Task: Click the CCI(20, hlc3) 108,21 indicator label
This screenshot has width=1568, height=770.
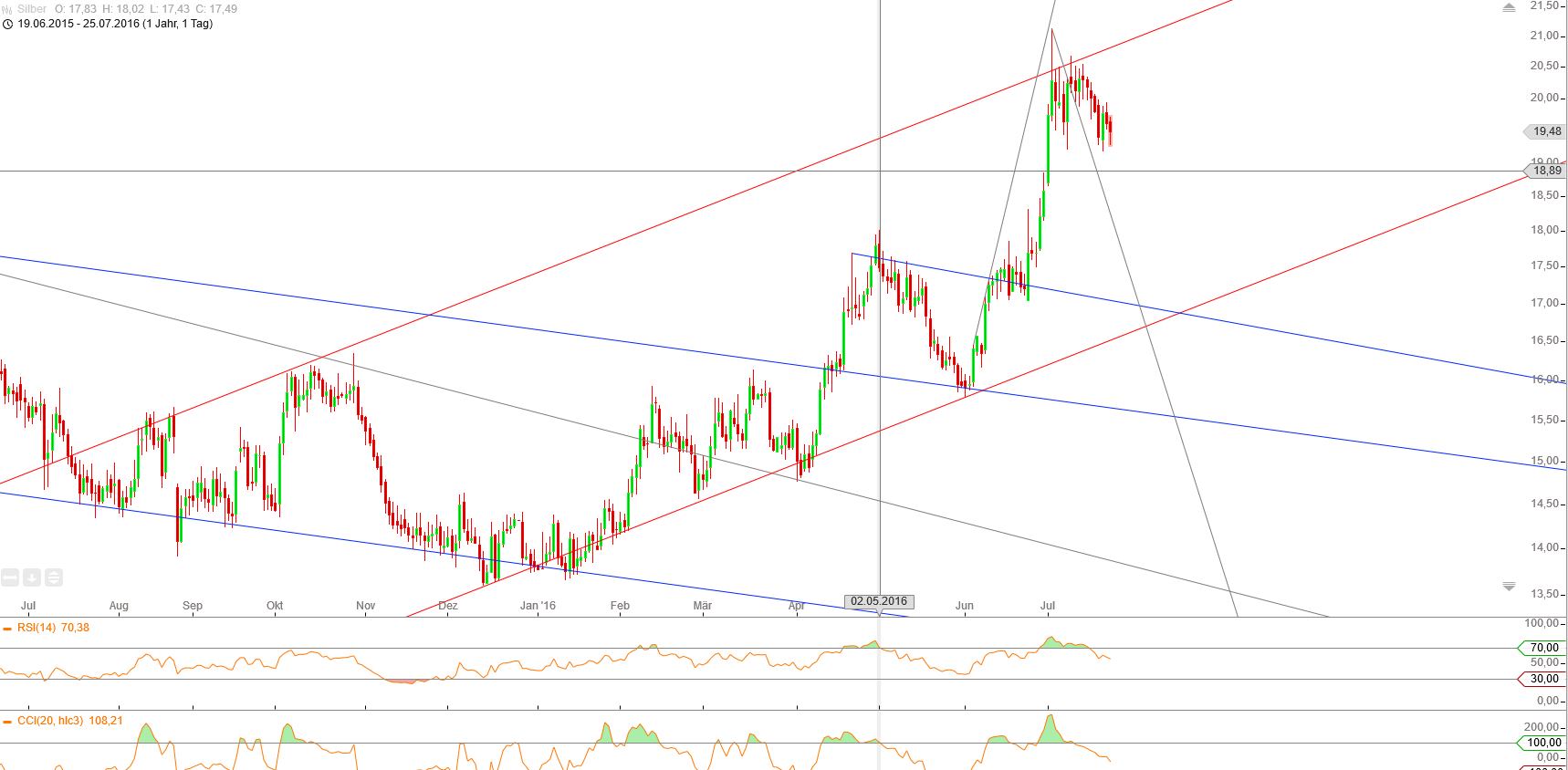Action: pos(69,721)
